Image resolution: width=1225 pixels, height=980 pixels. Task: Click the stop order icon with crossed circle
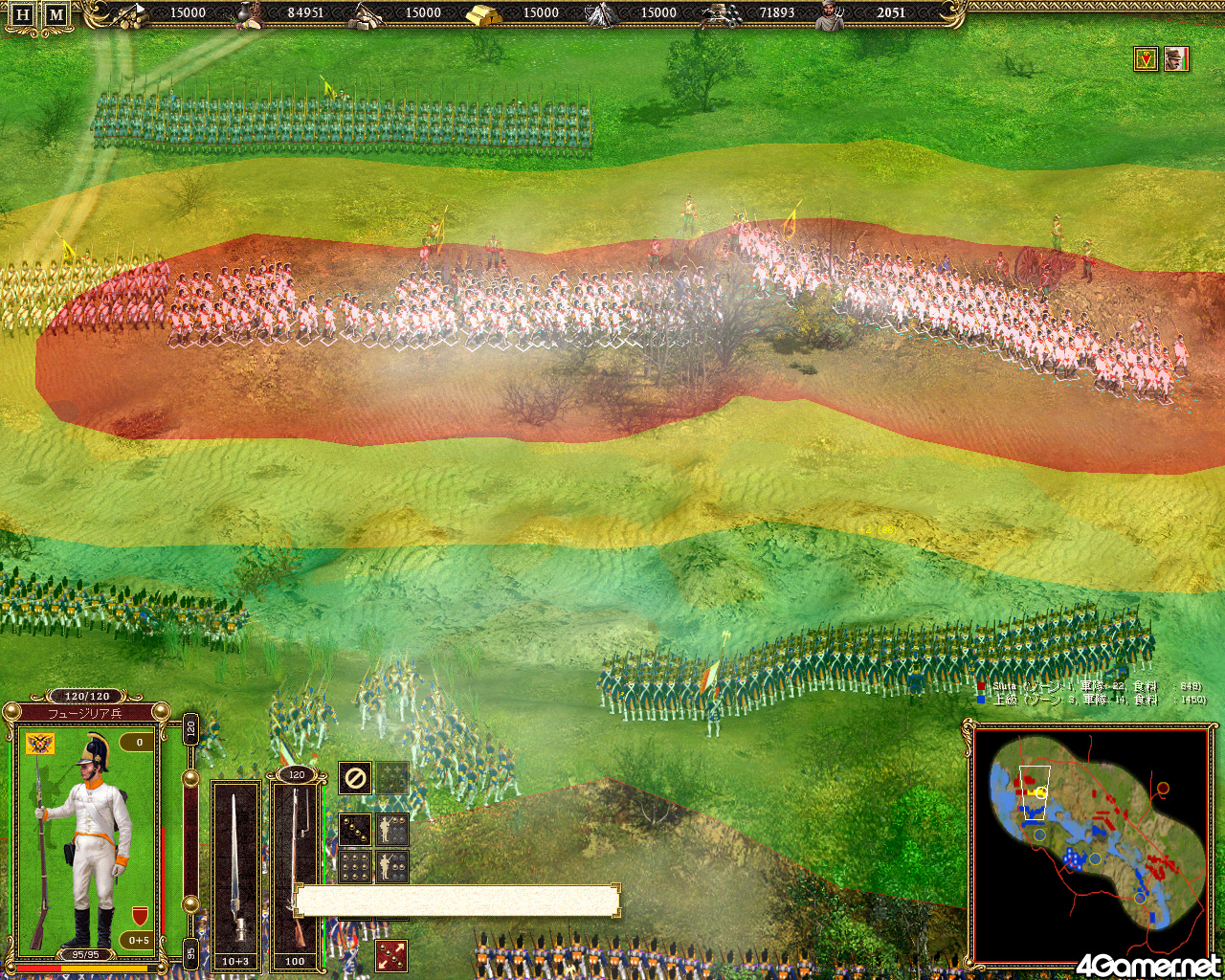[354, 778]
